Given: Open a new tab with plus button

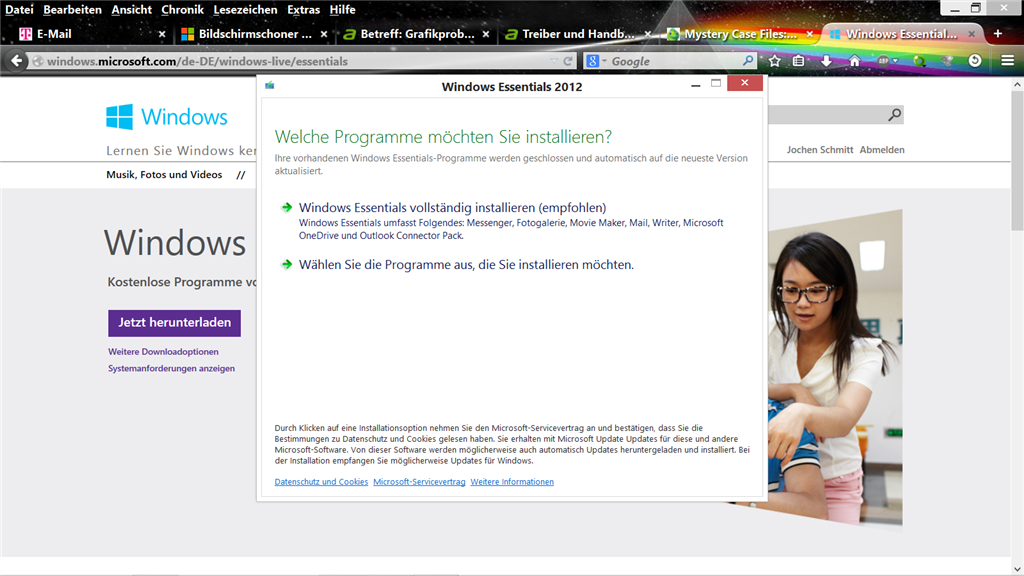Looking at the screenshot, I should 998,33.
